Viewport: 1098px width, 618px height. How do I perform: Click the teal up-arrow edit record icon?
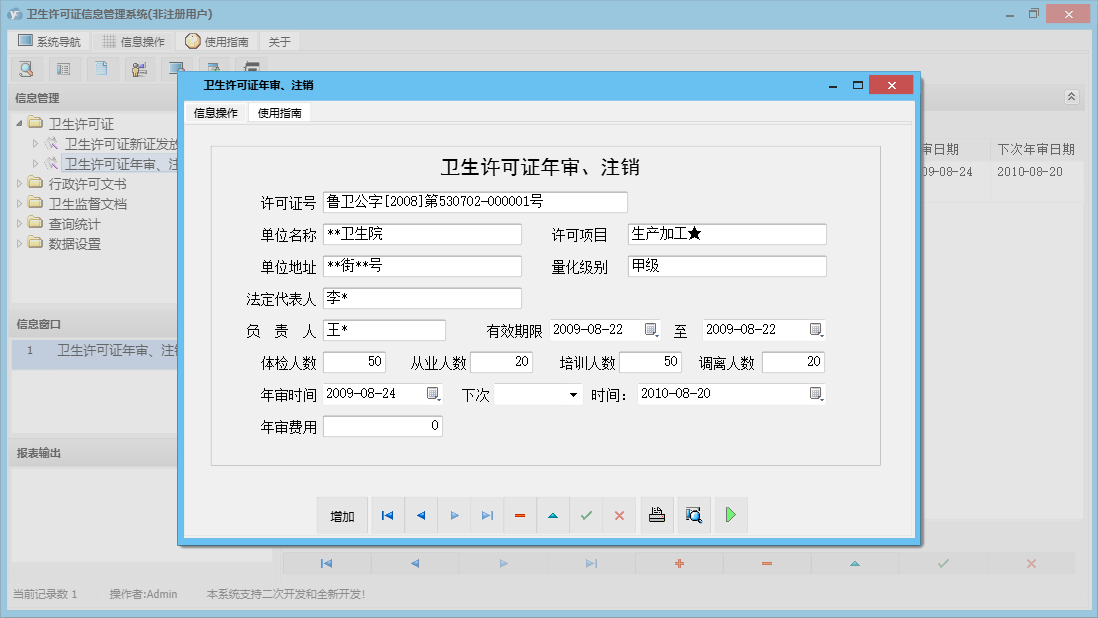tap(553, 515)
